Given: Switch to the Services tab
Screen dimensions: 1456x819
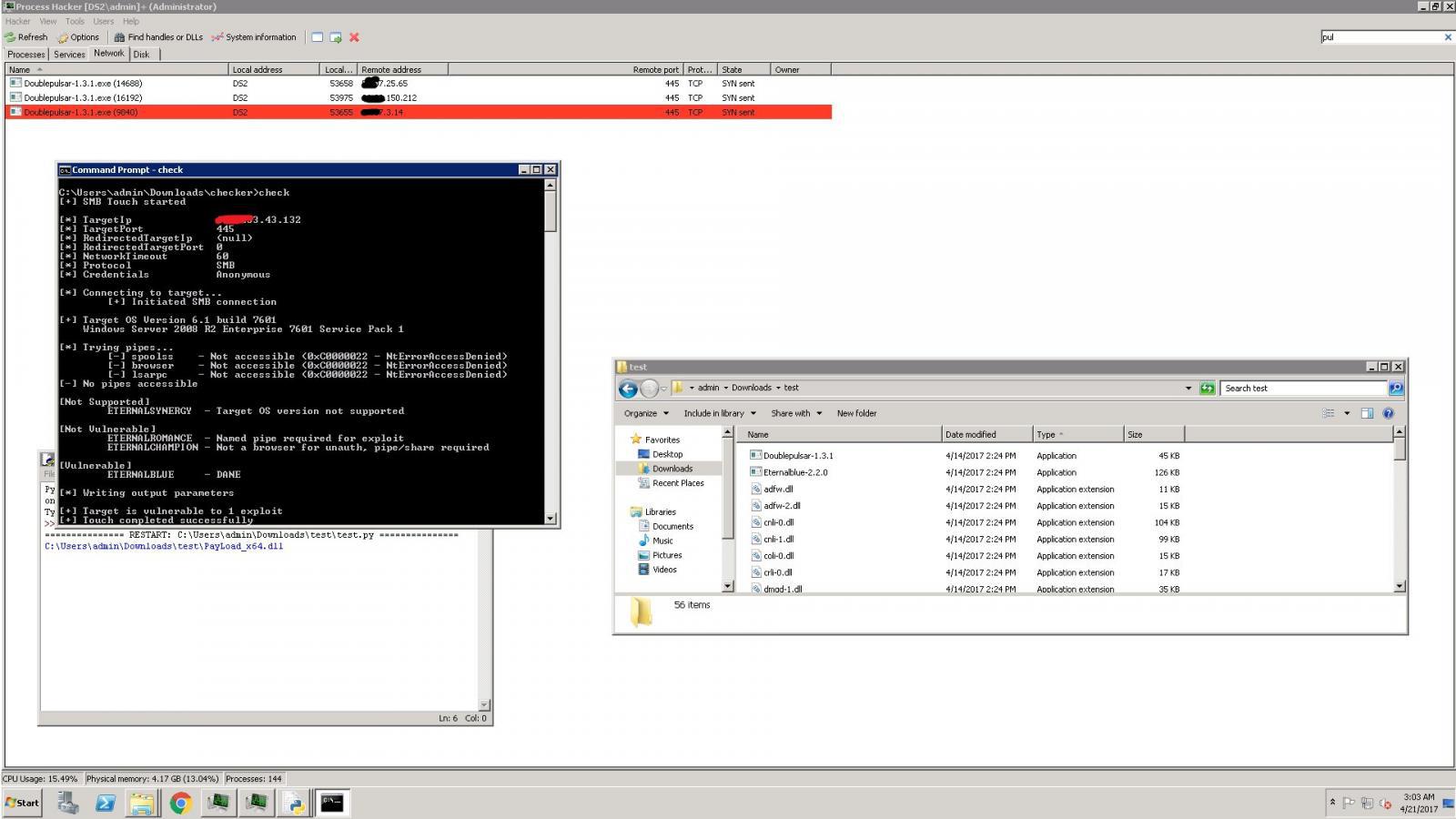Looking at the screenshot, I should pyautogui.click(x=69, y=55).
